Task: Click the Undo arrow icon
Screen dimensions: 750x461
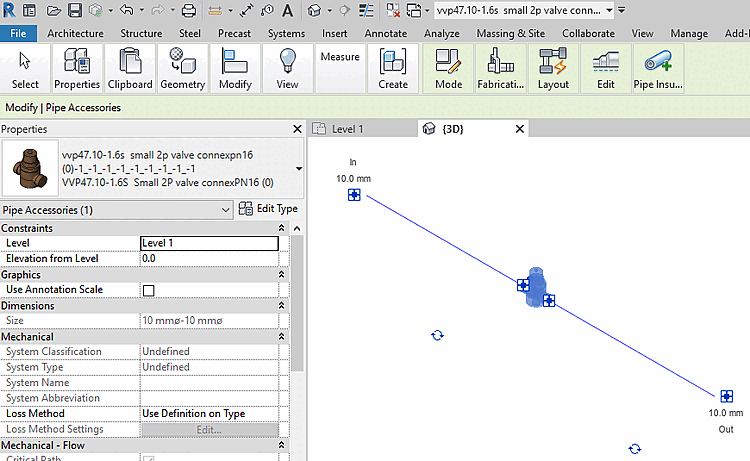Action: (x=127, y=10)
